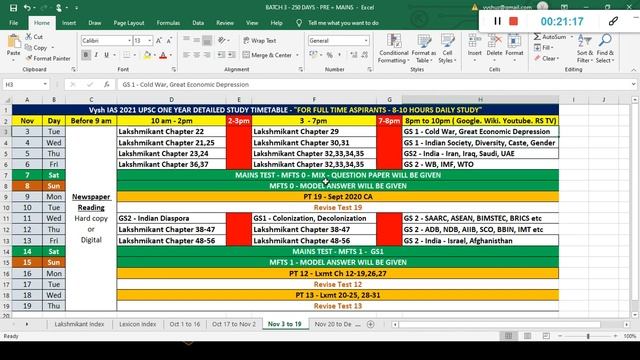Toggle Wrap Text
The height and width of the screenshot is (360, 640).
click(x=260, y=40)
